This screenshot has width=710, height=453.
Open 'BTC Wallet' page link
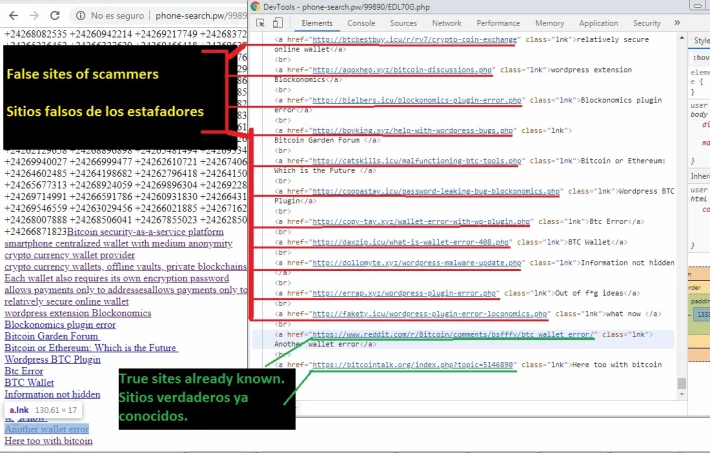point(29,383)
